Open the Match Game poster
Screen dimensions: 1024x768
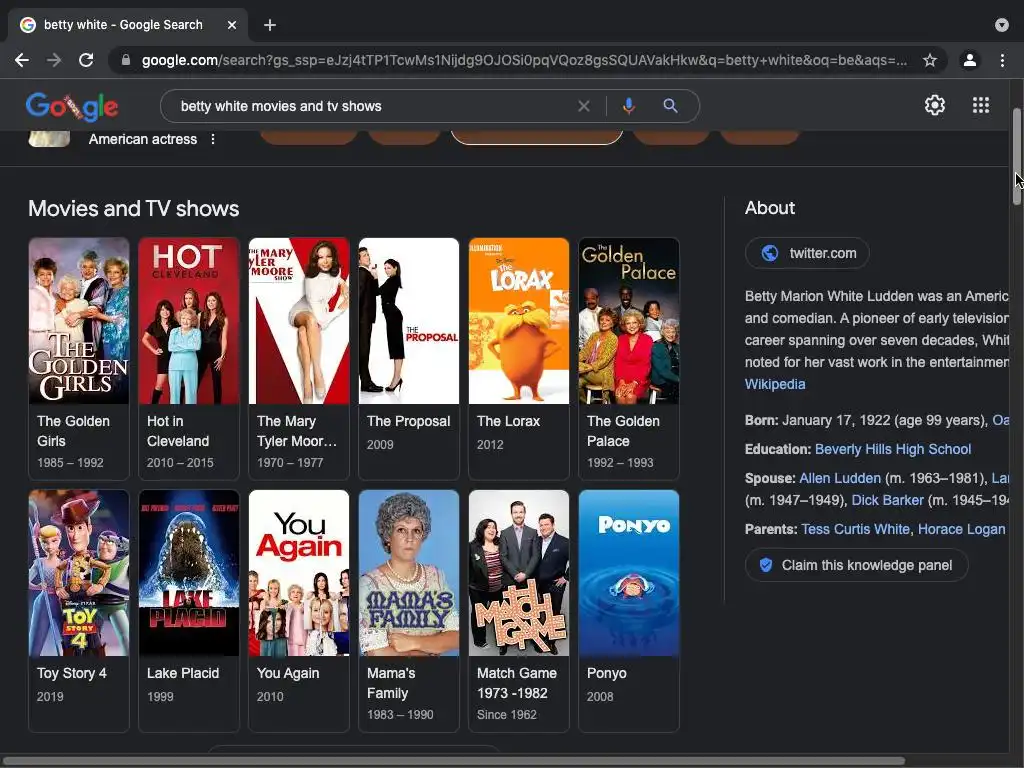519,573
